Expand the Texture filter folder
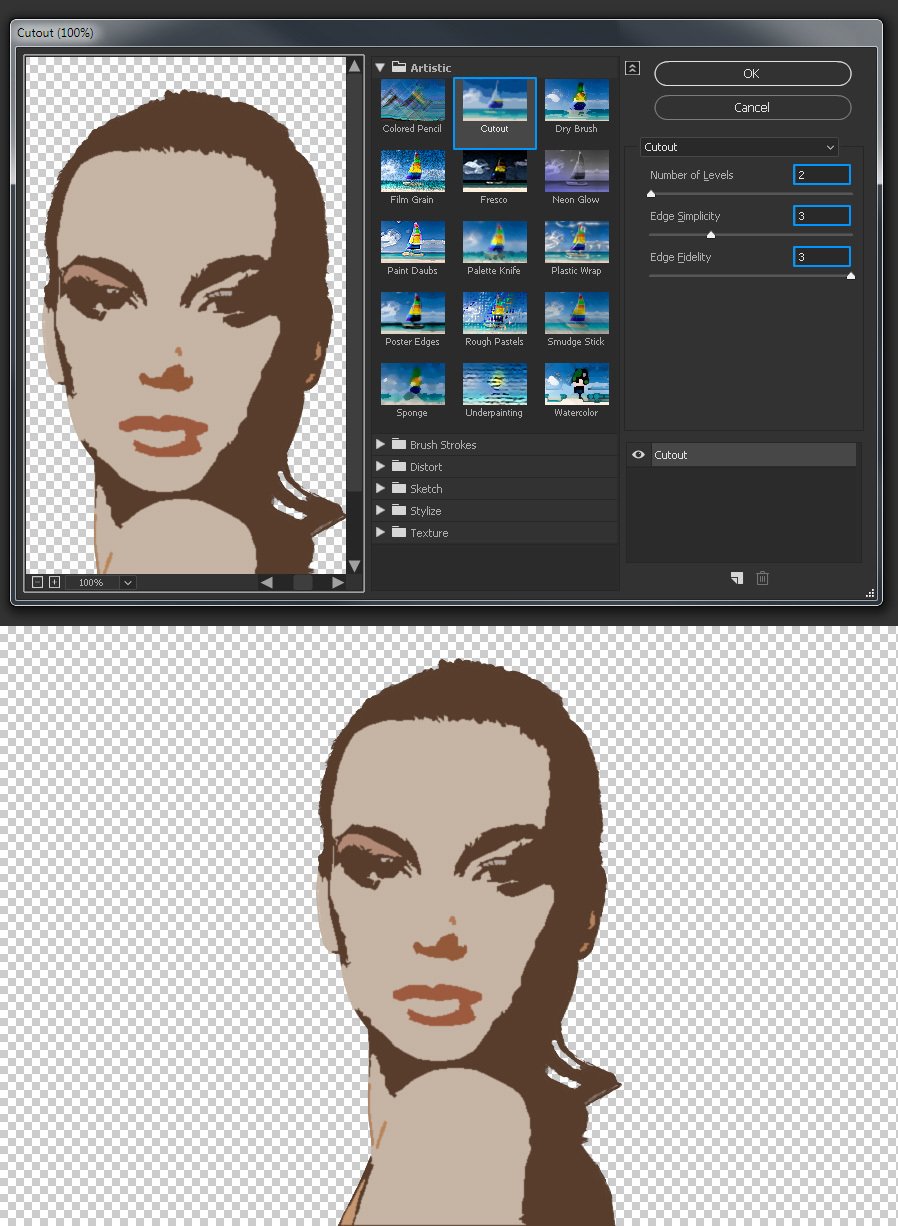The image size is (898, 1226). point(380,532)
